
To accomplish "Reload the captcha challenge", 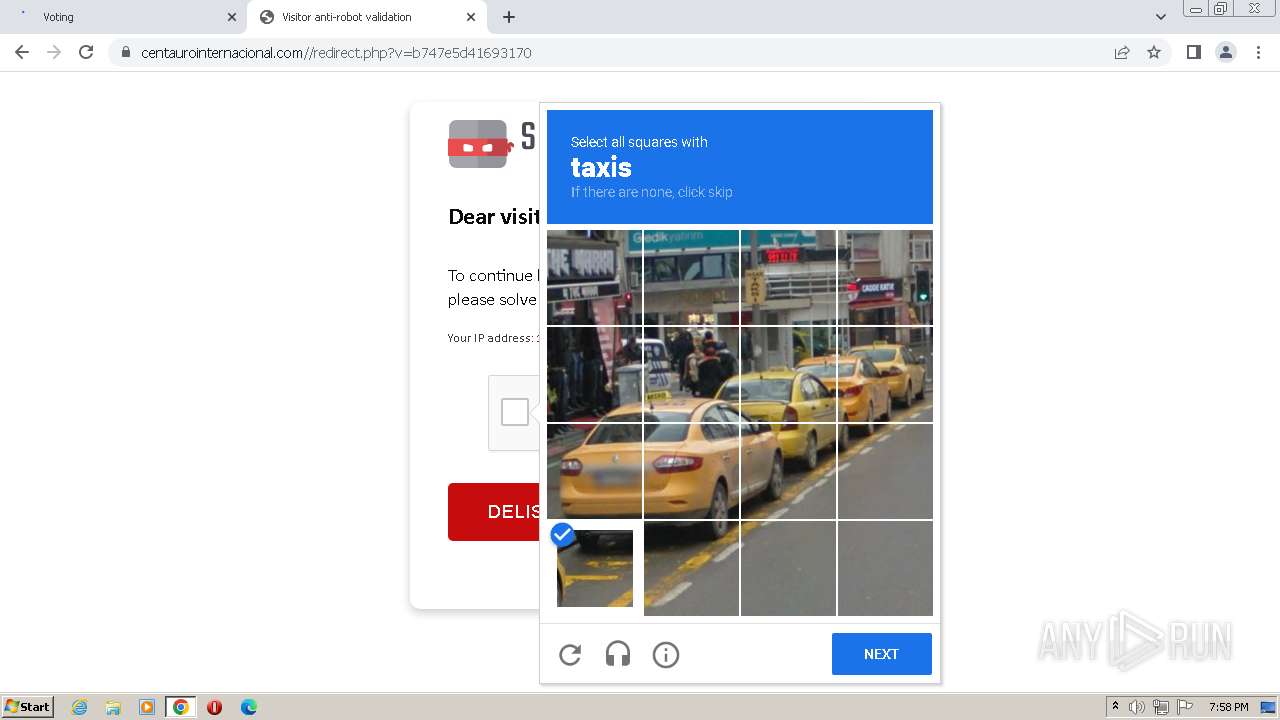I will [x=570, y=654].
